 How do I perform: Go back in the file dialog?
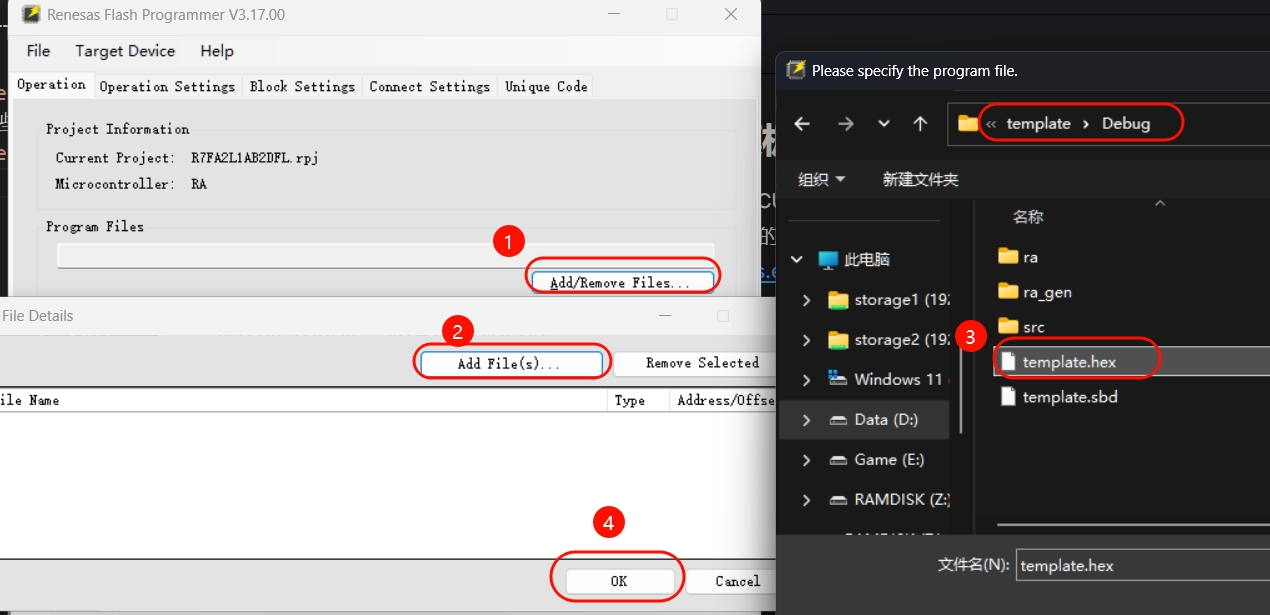pyautogui.click(x=802, y=123)
